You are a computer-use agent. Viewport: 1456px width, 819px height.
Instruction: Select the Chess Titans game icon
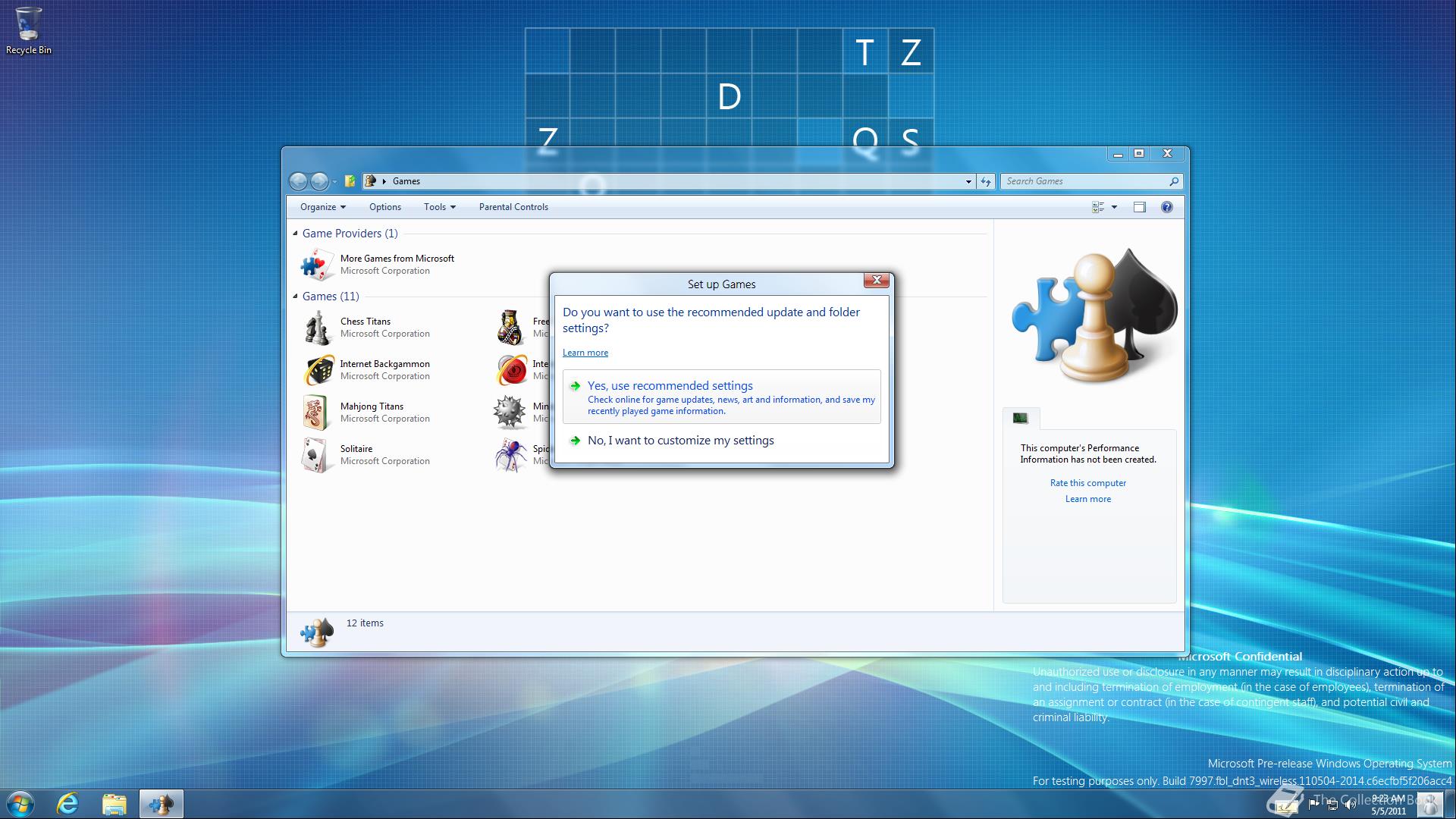click(317, 328)
